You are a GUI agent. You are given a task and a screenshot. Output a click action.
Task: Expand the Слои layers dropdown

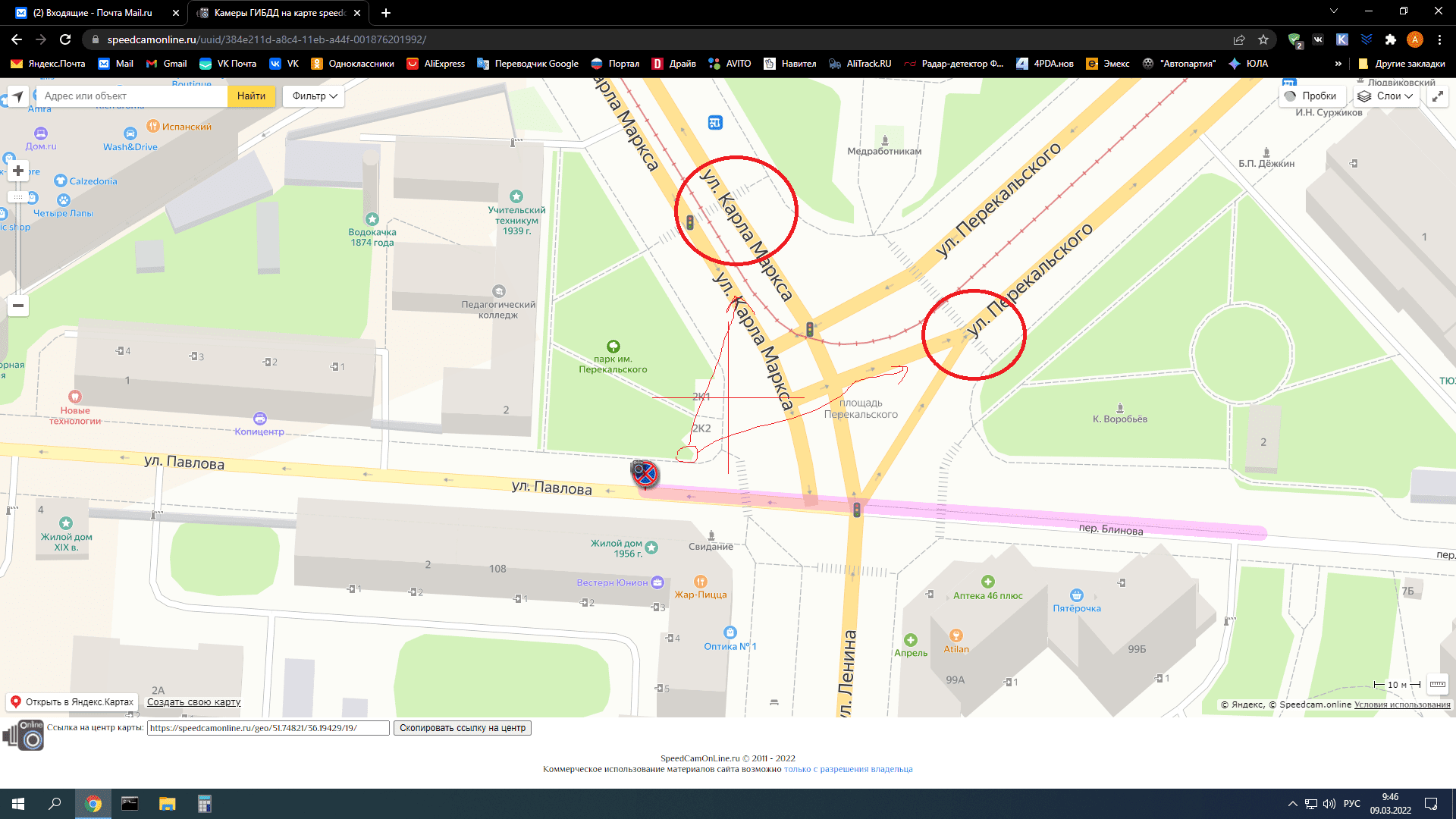(1385, 96)
